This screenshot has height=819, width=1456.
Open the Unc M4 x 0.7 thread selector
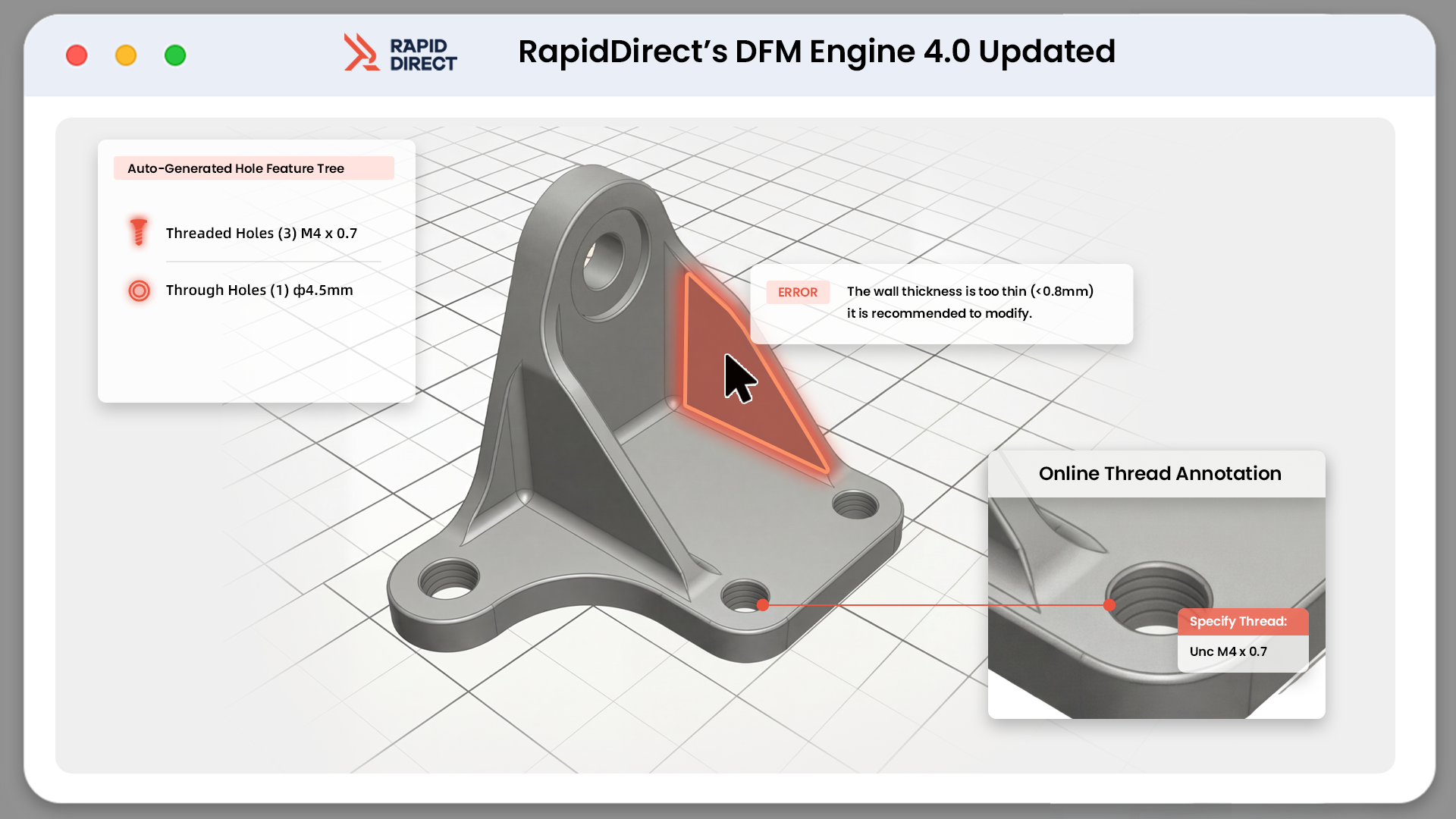1228,651
